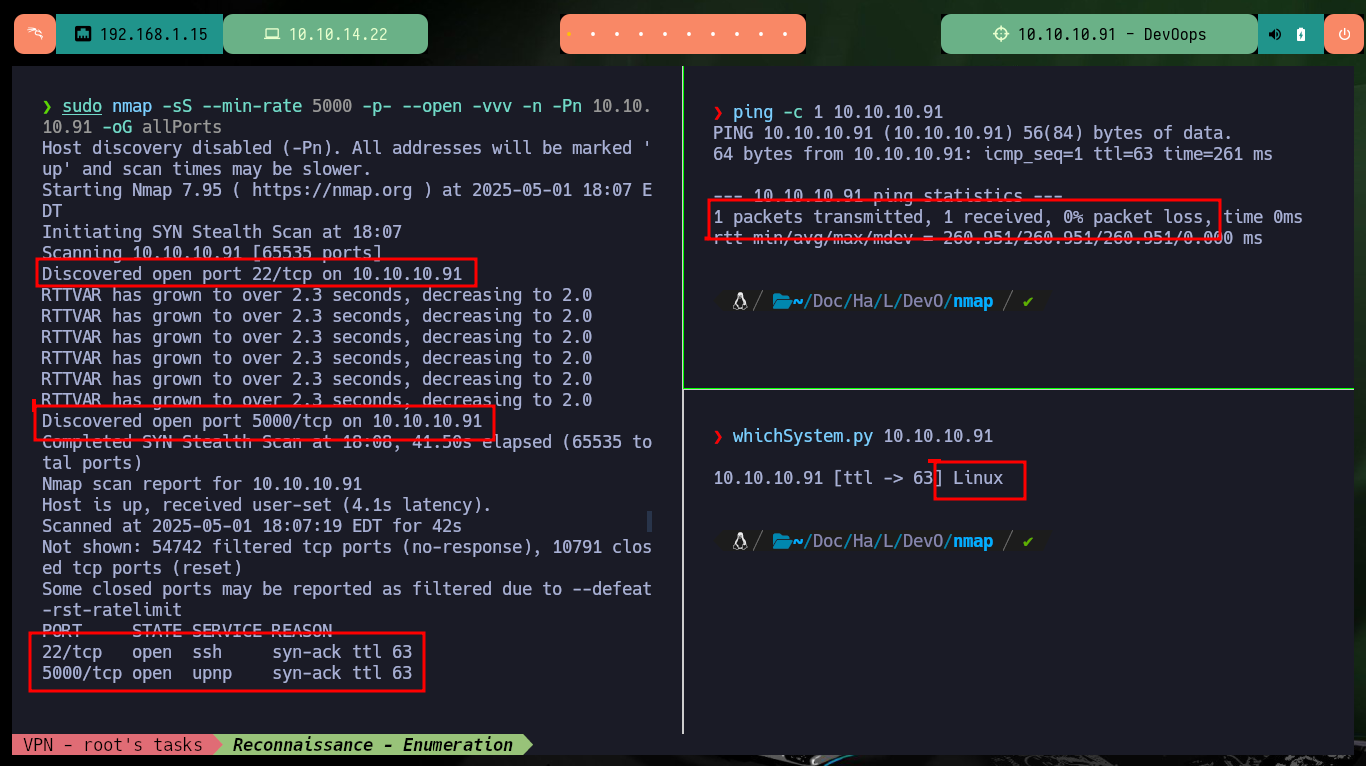The width and height of the screenshot is (1366, 766).
Task: Click the volume speaker icon
Action: (1275, 34)
